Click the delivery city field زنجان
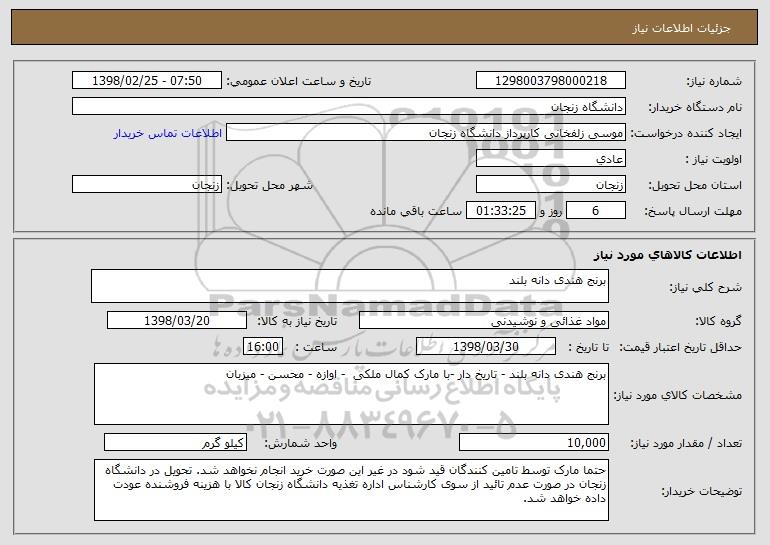This screenshot has height=545, width=770. [x=147, y=185]
